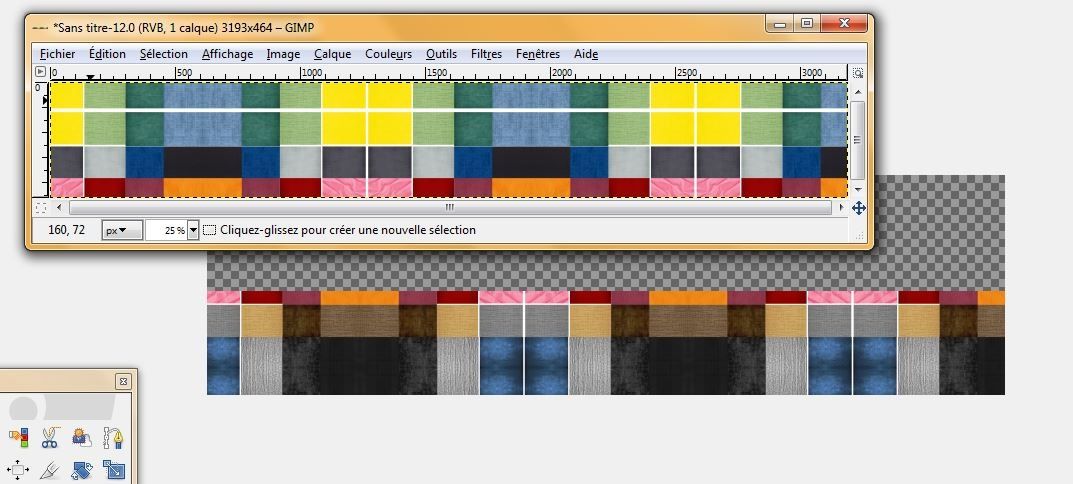Maximize the GIMP image window
Screen dimensions: 1073x484
[807, 24]
